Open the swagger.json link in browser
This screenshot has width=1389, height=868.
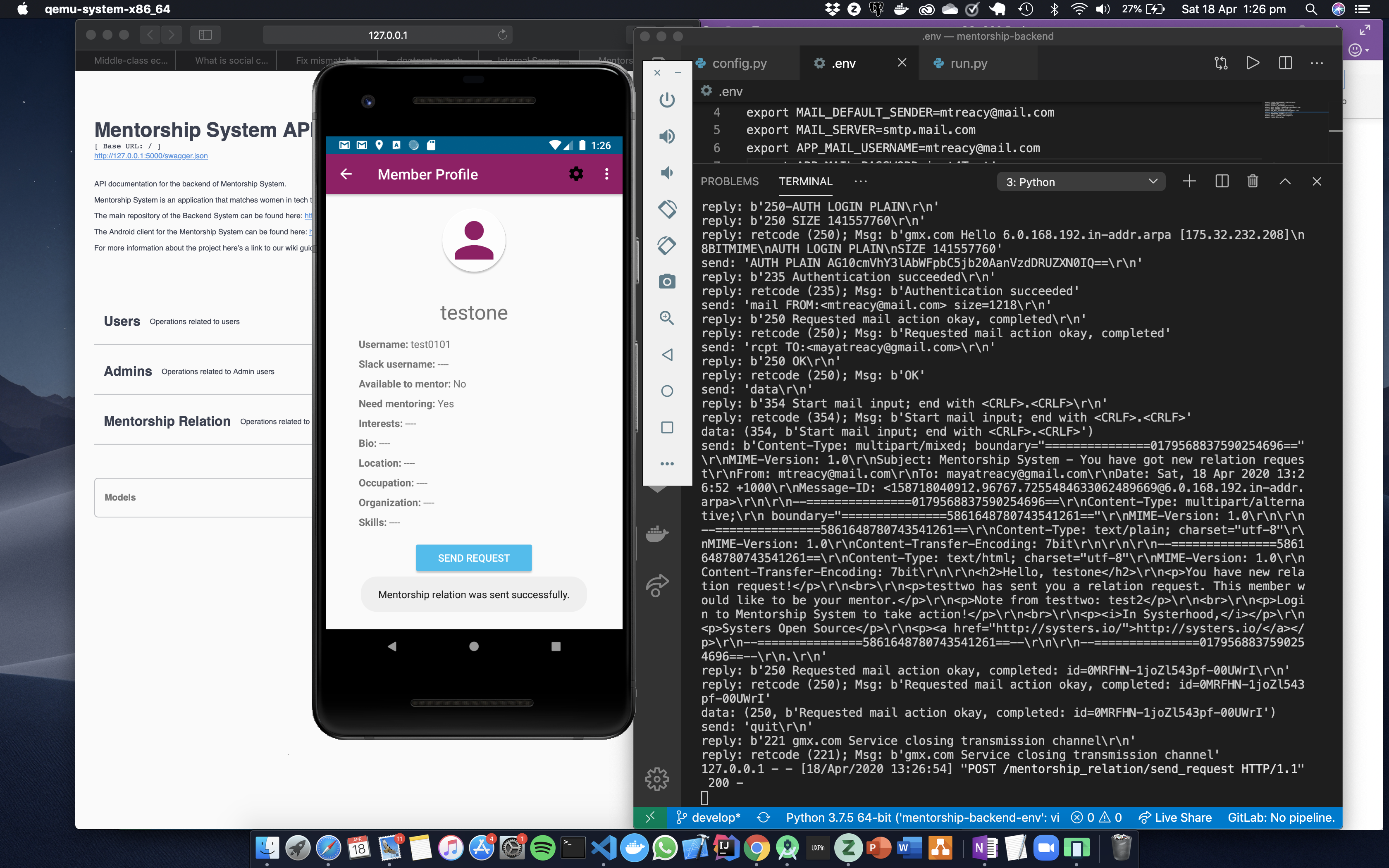tap(151, 155)
